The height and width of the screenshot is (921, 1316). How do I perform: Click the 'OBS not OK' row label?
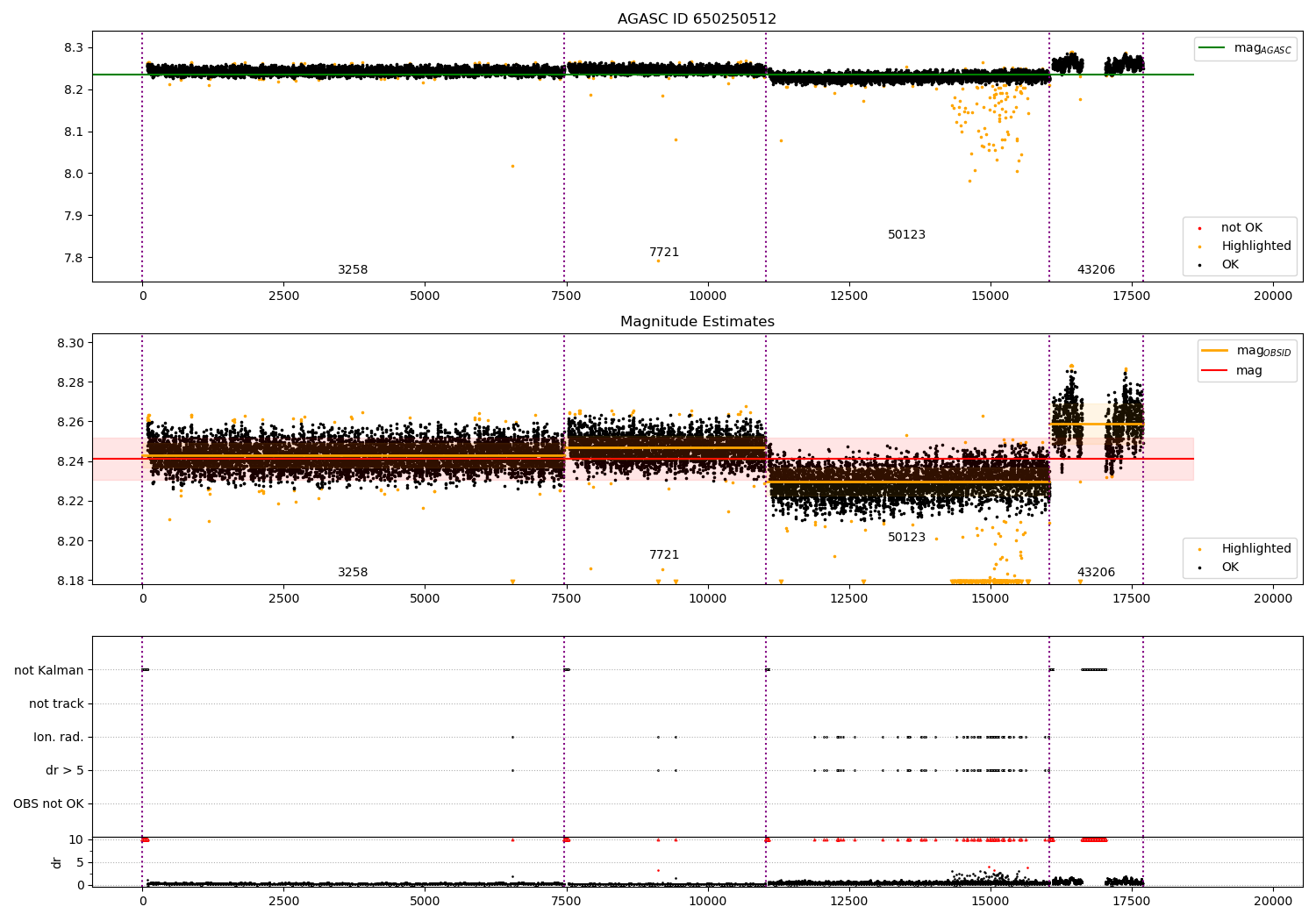(x=48, y=804)
